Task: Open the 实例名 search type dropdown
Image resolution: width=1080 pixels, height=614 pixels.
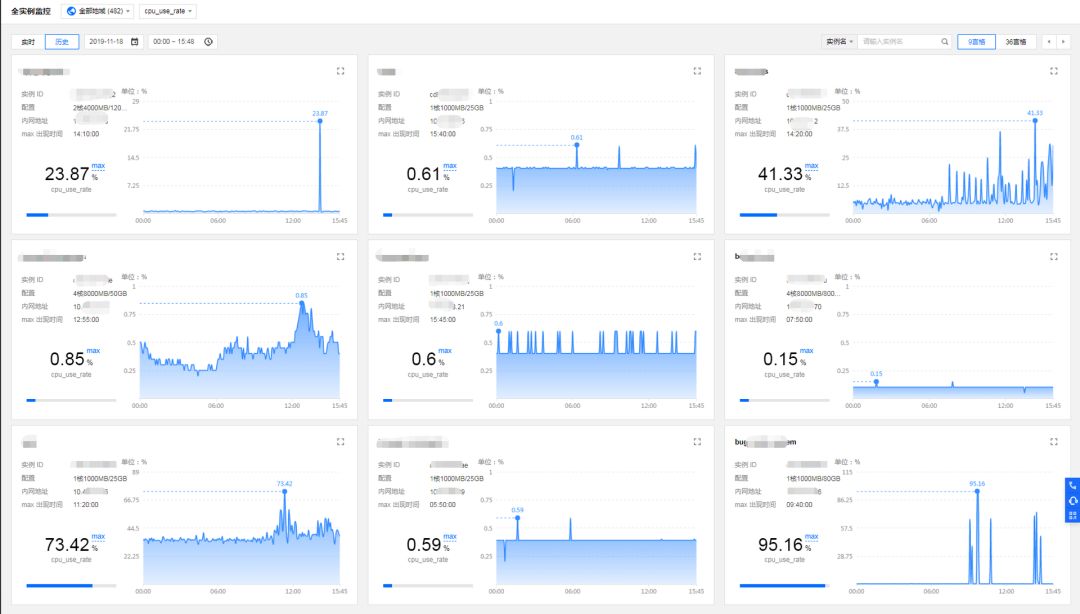Action: [839, 41]
